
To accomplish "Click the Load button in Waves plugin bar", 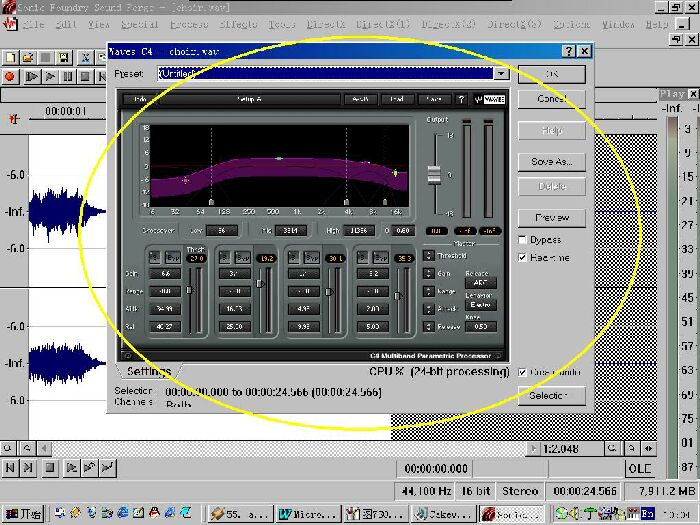I will tap(397, 99).
